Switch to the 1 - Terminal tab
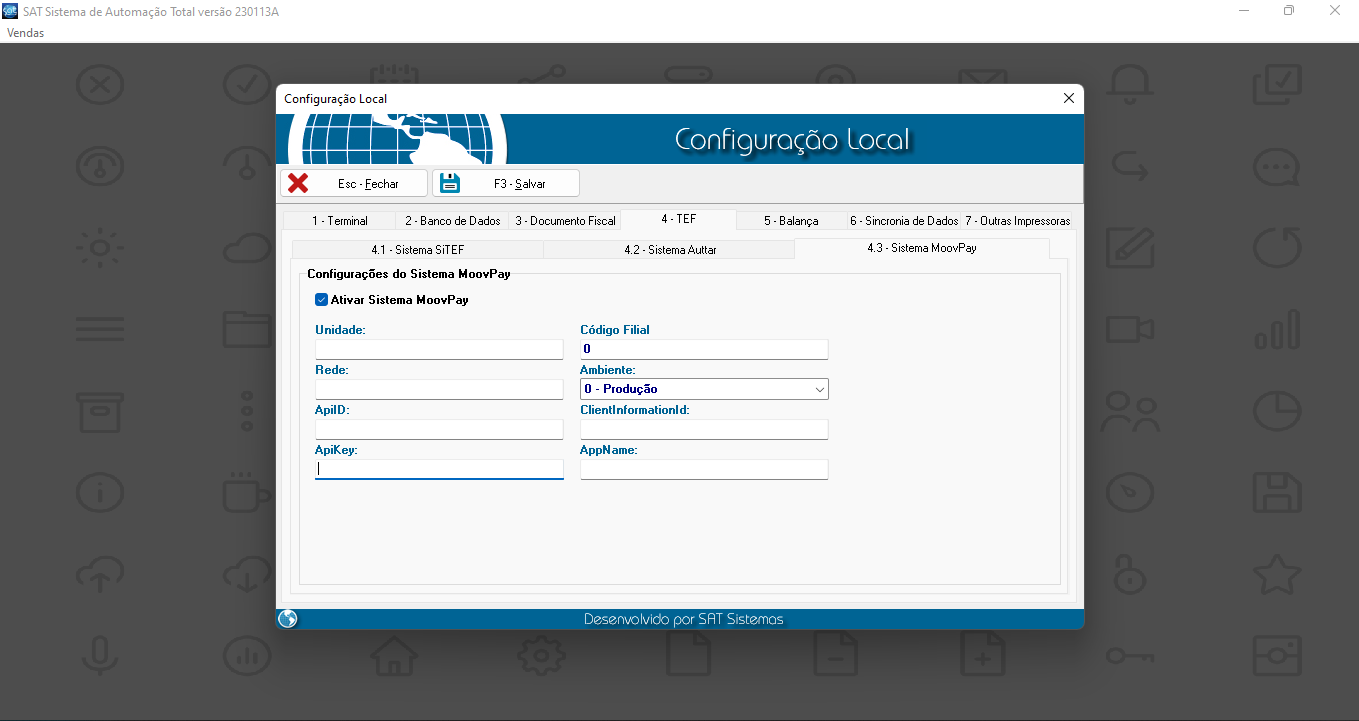Image resolution: width=1359 pixels, height=721 pixels. pos(339,221)
